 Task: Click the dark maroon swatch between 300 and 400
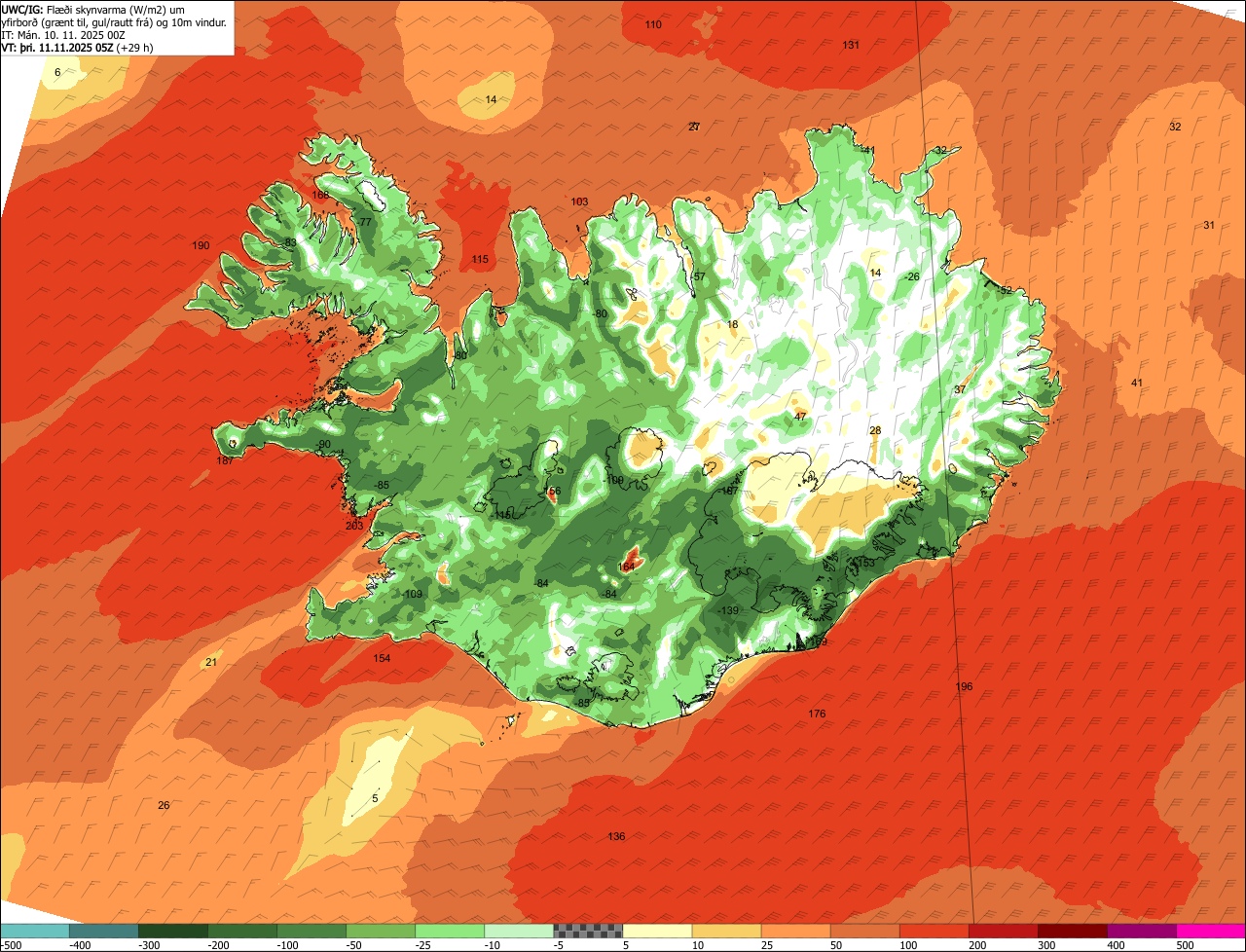coord(1072,931)
